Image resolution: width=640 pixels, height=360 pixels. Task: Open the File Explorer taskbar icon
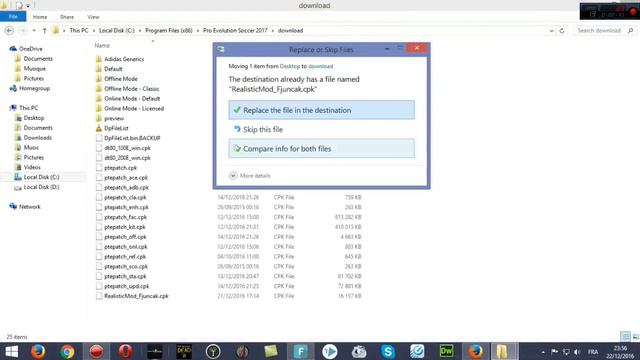point(502,351)
